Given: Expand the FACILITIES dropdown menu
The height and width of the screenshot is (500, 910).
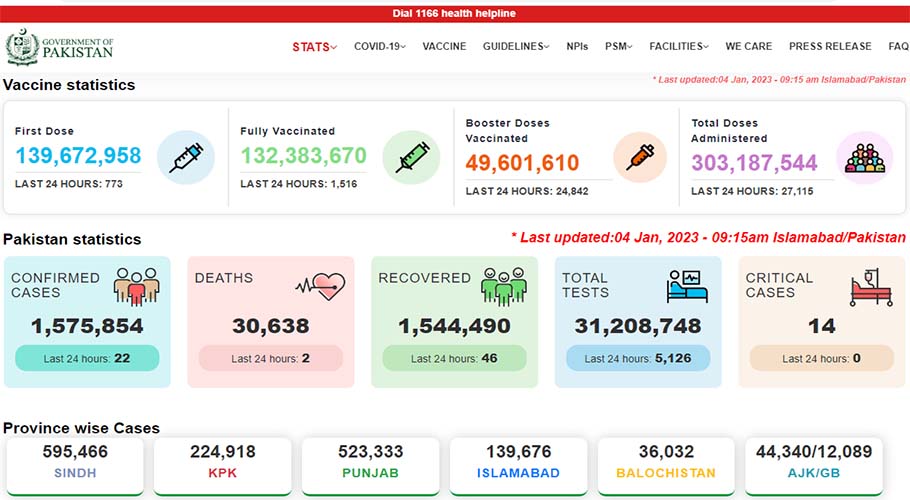Looking at the screenshot, I should tap(679, 46).
